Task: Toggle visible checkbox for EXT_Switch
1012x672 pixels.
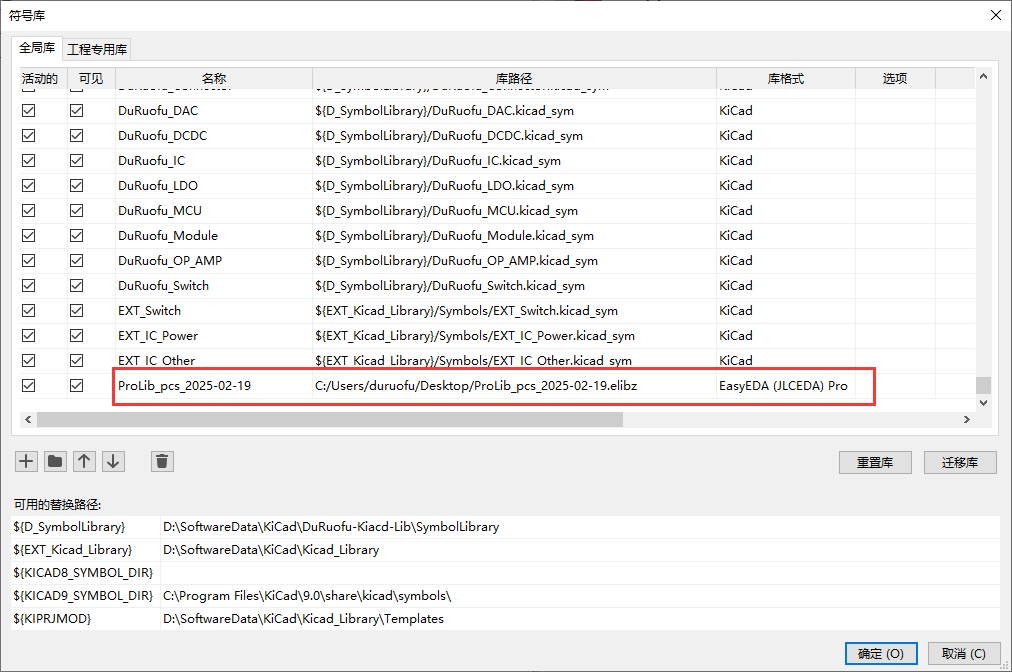Action: tap(76, 311)
